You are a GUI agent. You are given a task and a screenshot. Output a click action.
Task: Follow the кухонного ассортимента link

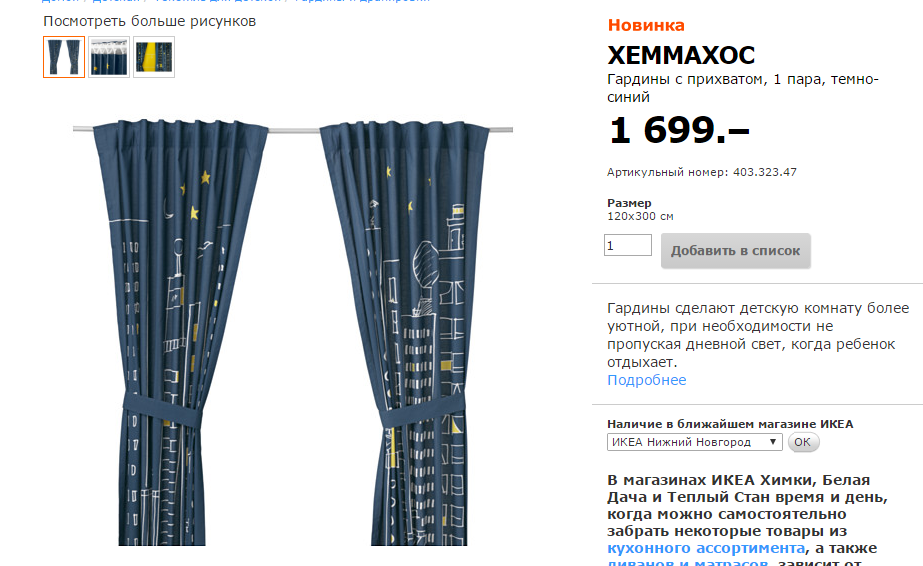coord(706,548)
